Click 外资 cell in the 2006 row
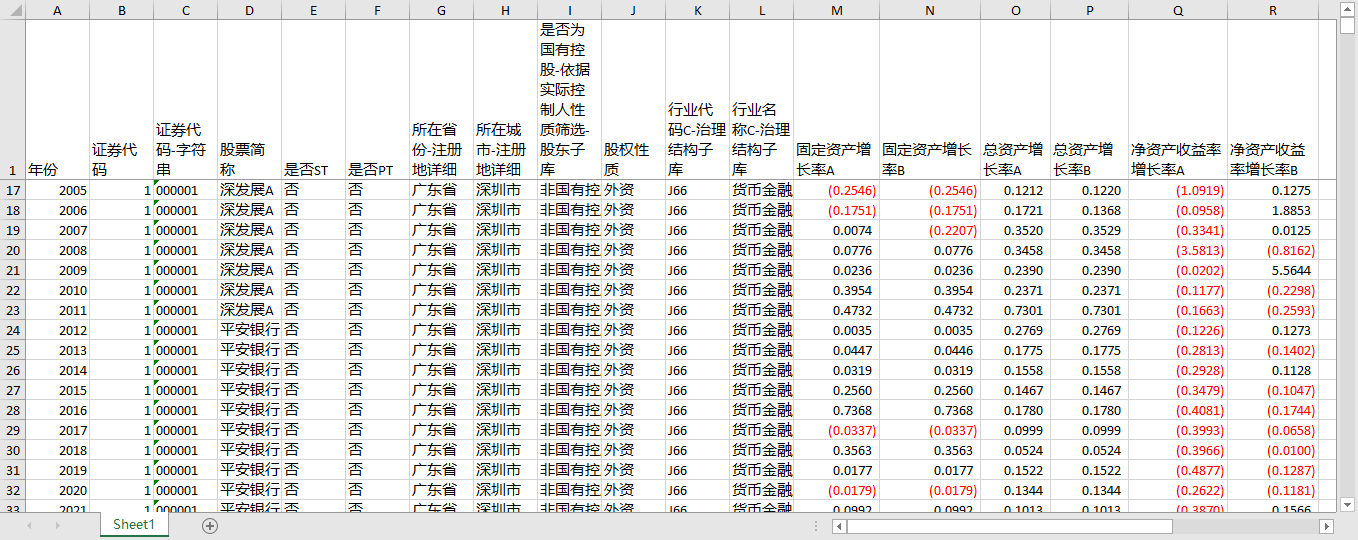Screen dimensions: 1358x540 tap(633, 210)
